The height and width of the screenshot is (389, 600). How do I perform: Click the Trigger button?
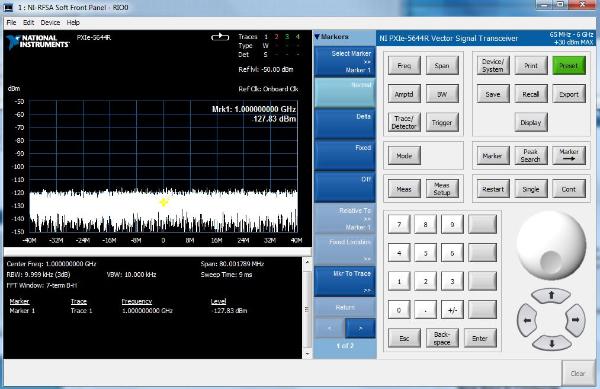(442, 122)
